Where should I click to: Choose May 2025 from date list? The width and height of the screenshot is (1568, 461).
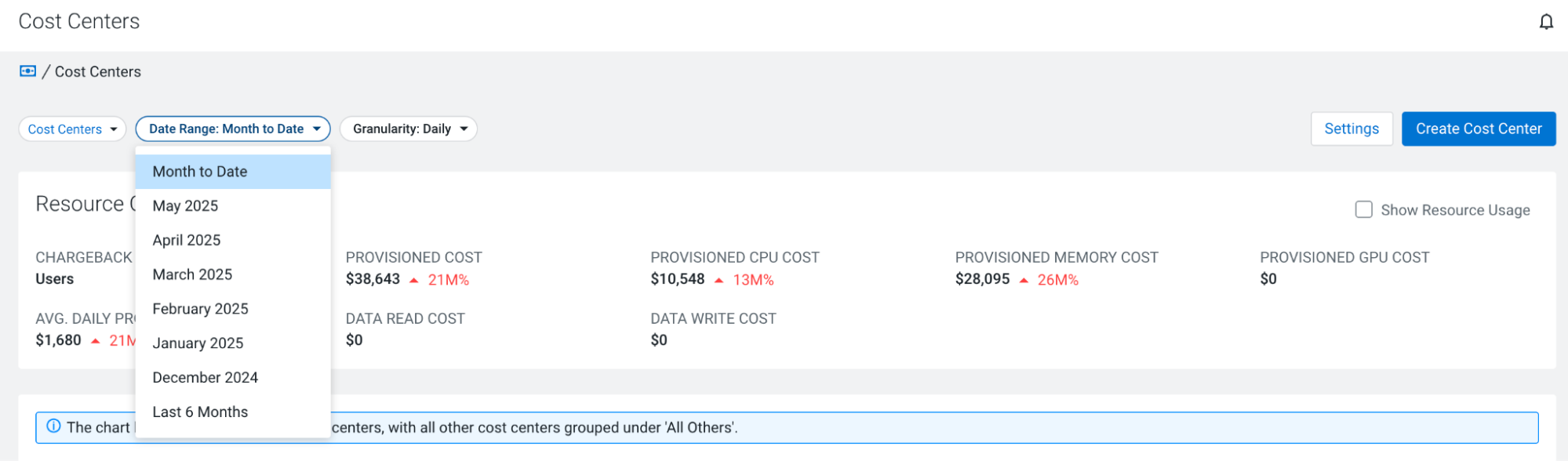[x=233, y=206]
